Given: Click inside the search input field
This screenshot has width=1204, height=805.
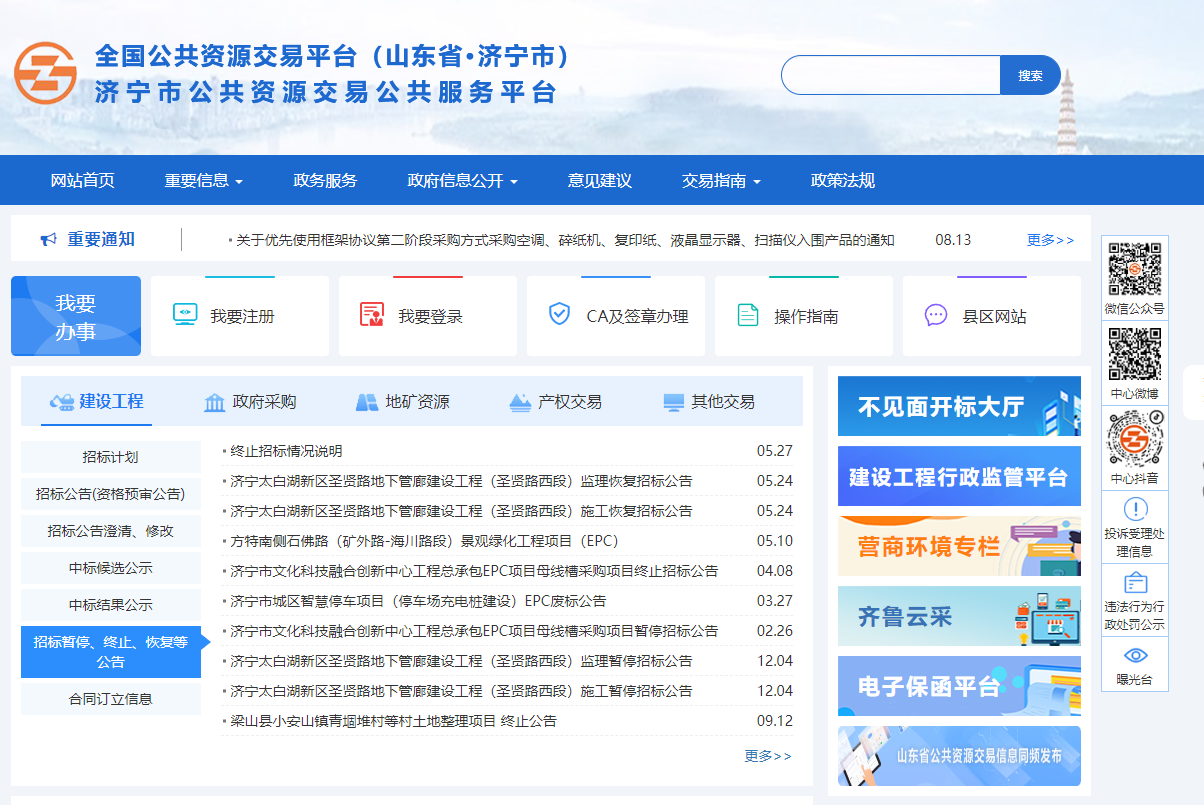Looking at the screenshot, I should point(890,74).
